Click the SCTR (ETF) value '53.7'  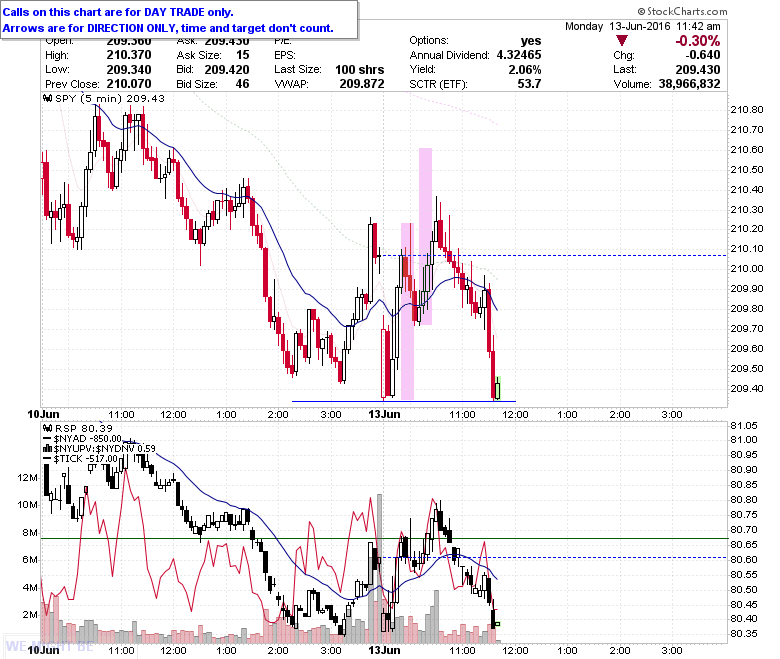[x=529, y=84]
